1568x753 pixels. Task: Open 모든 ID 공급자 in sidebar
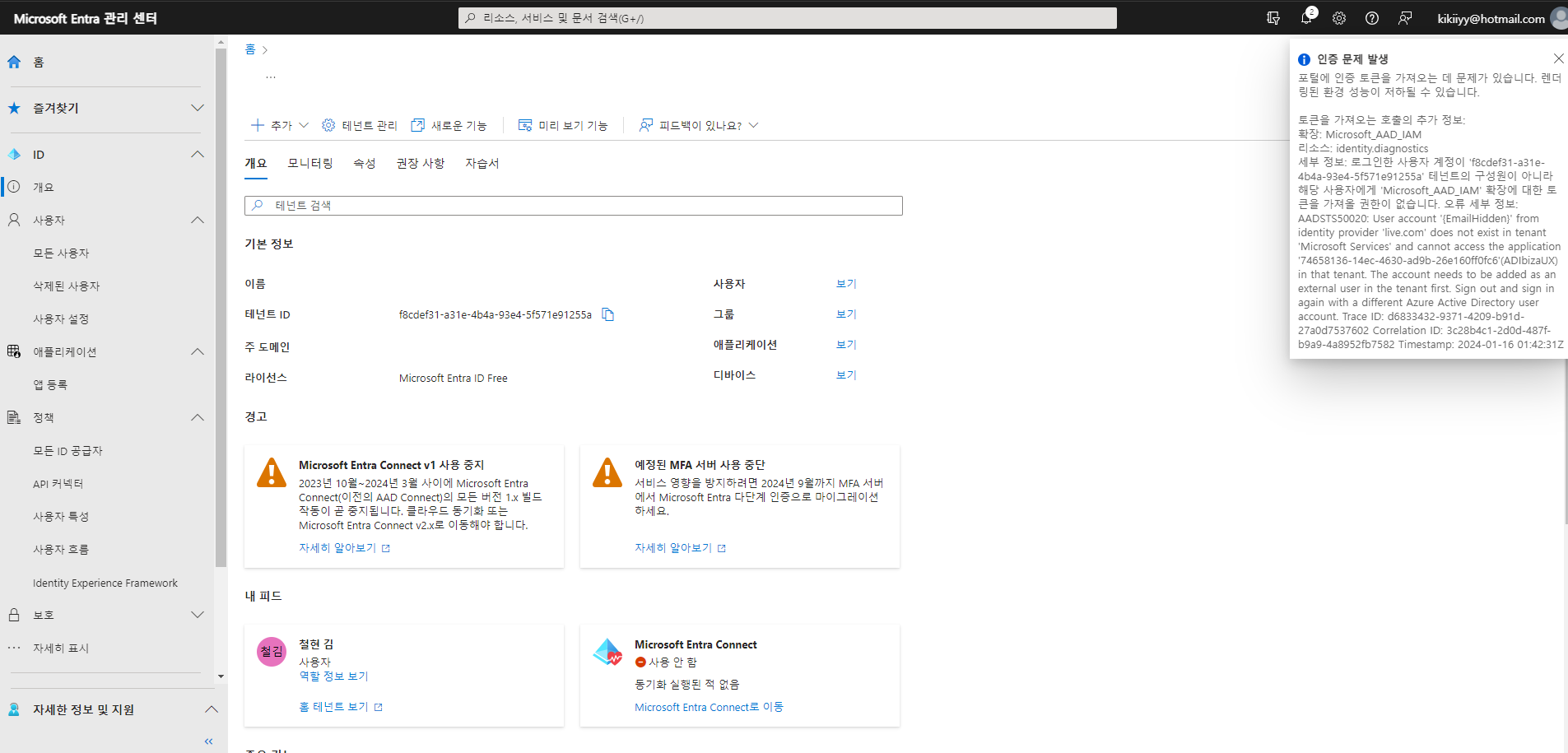67,451
